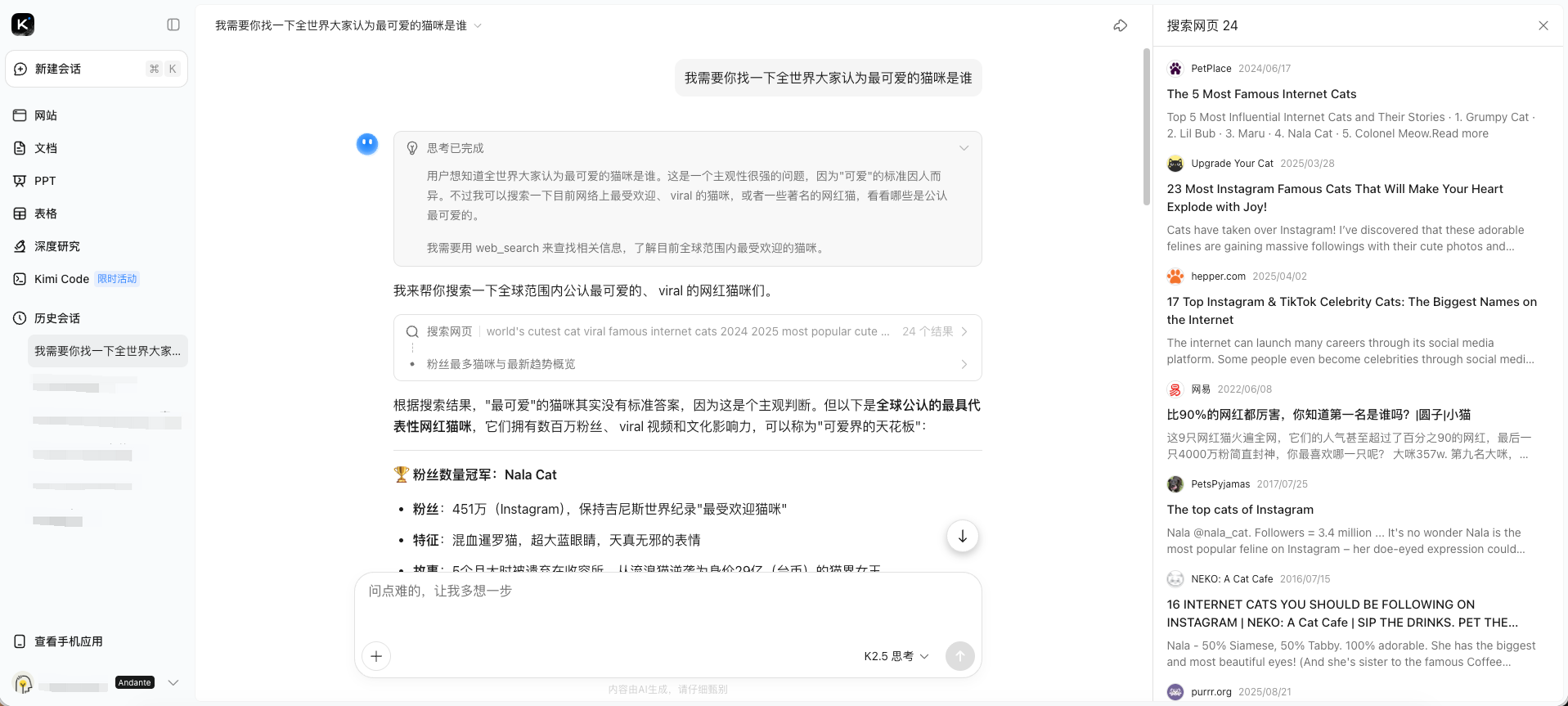The image size is (1568, 706).
Task: Click the 网易 source favicon
Action: coord(1175,389)
